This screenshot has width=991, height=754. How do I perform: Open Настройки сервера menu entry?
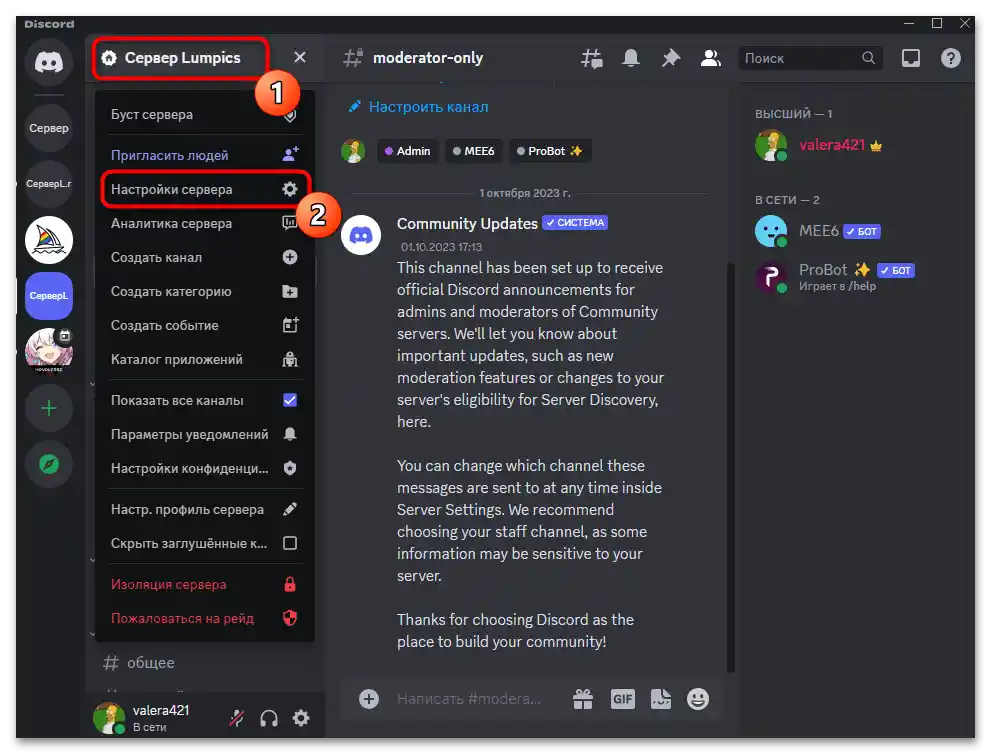pos(204,189)
